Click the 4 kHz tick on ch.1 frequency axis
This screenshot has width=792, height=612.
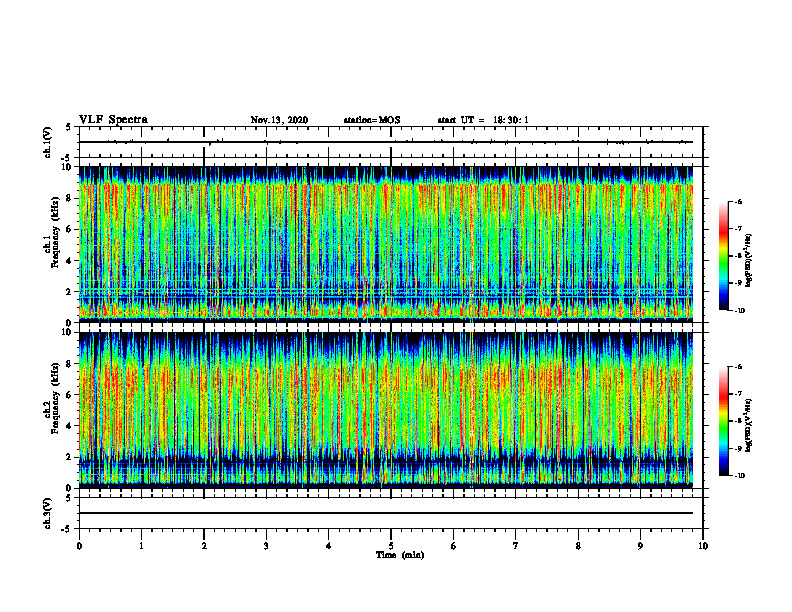[x=70, y=261]
